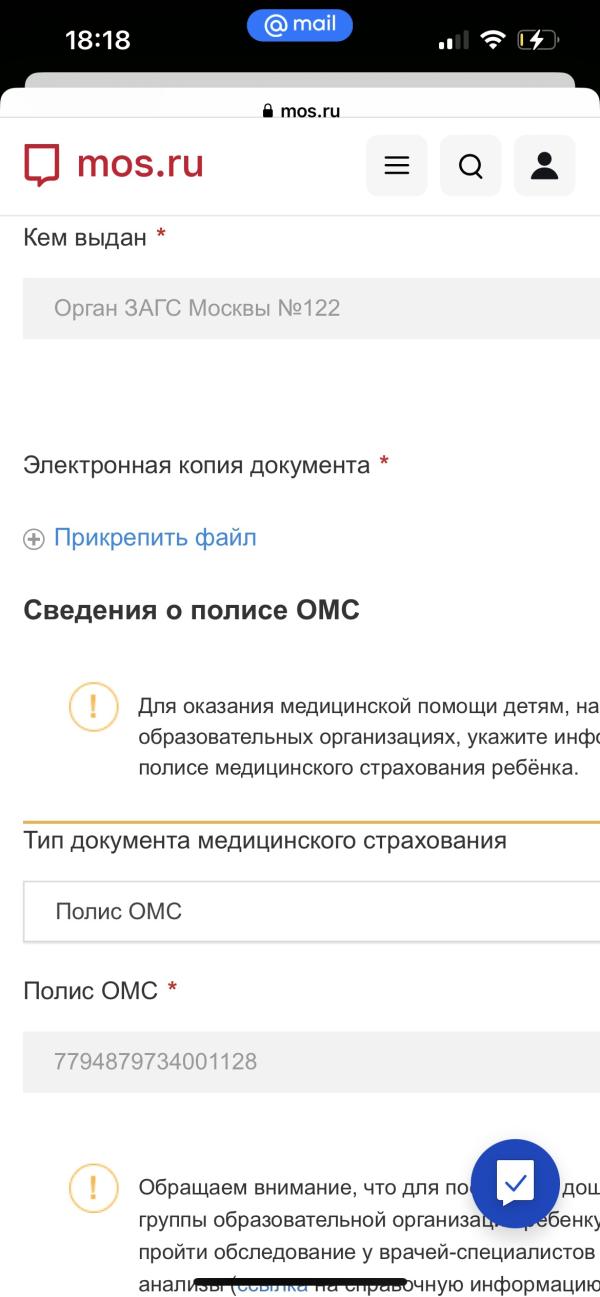Open the user profile icon

[545, 165]
